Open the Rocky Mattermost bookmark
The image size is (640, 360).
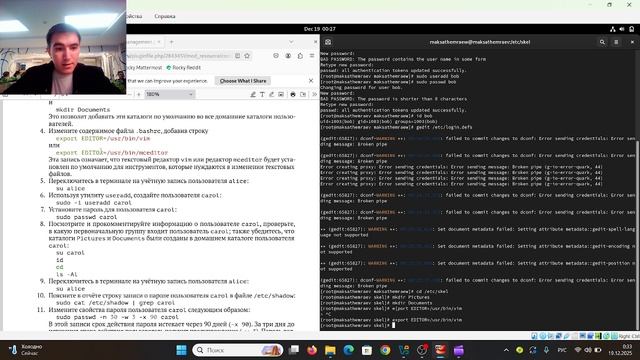click(x=143, y=68)
